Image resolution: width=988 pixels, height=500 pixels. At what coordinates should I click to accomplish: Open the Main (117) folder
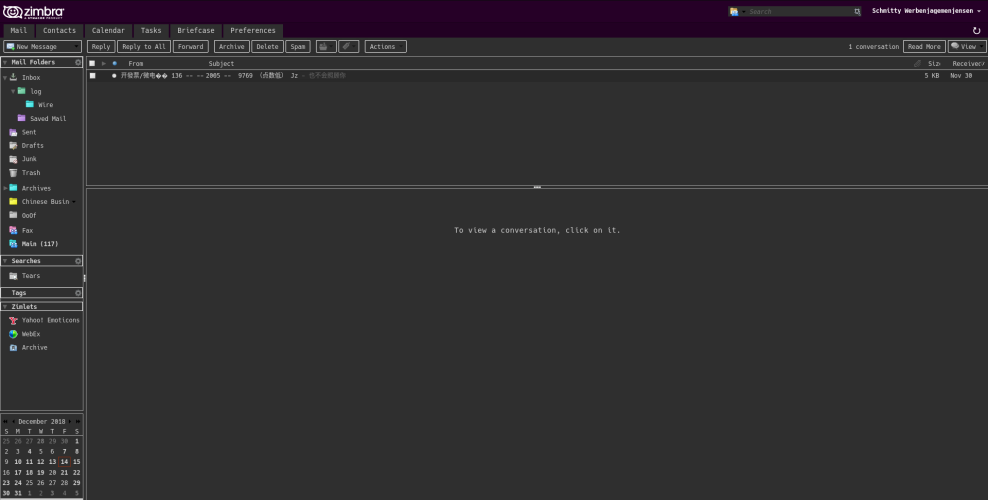(x=40, y=244)
